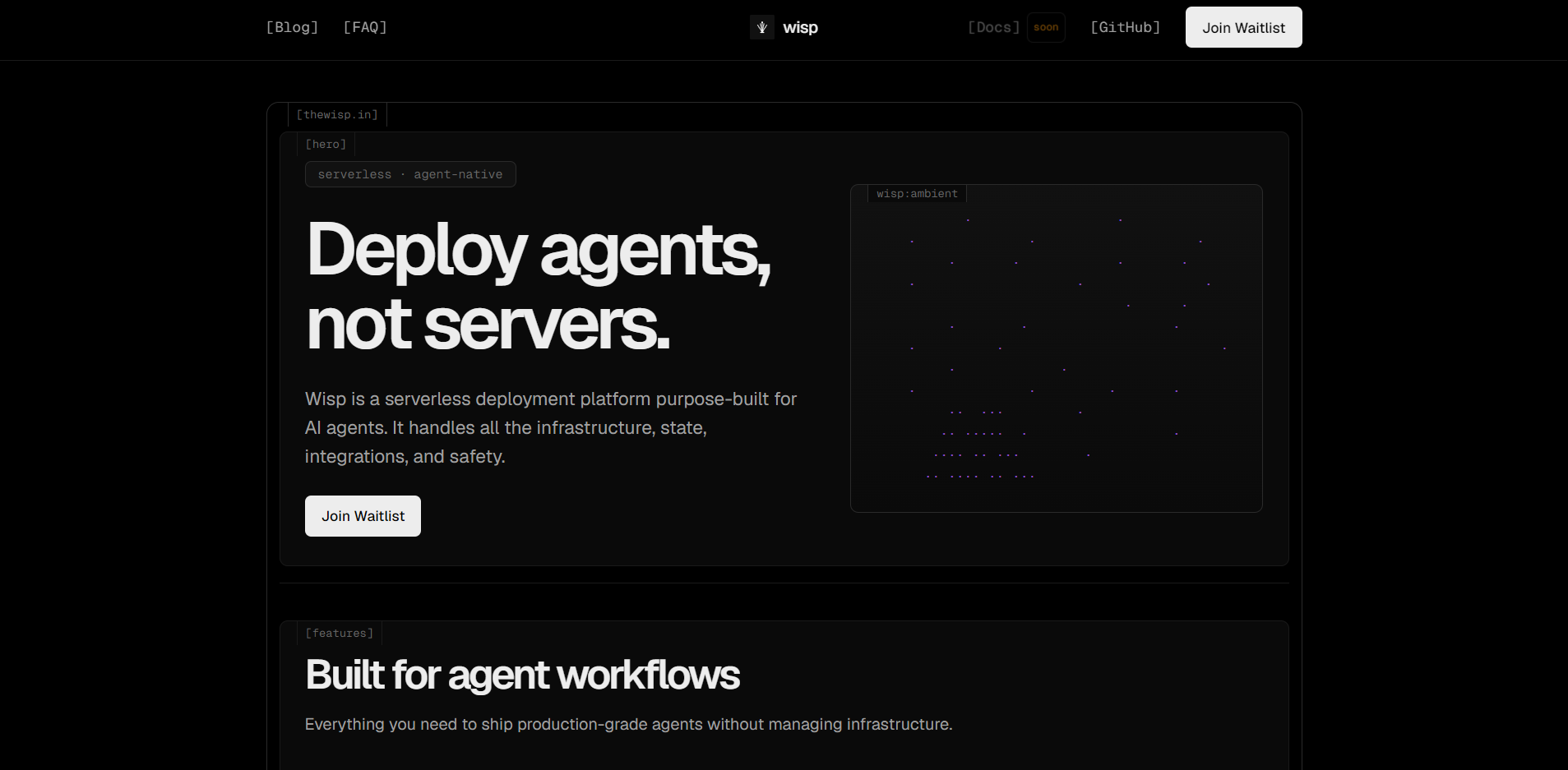The width and height of the screenshot is (1568, 770).
Task: Open the [Blog] navigation link
Action: (292, 27)
